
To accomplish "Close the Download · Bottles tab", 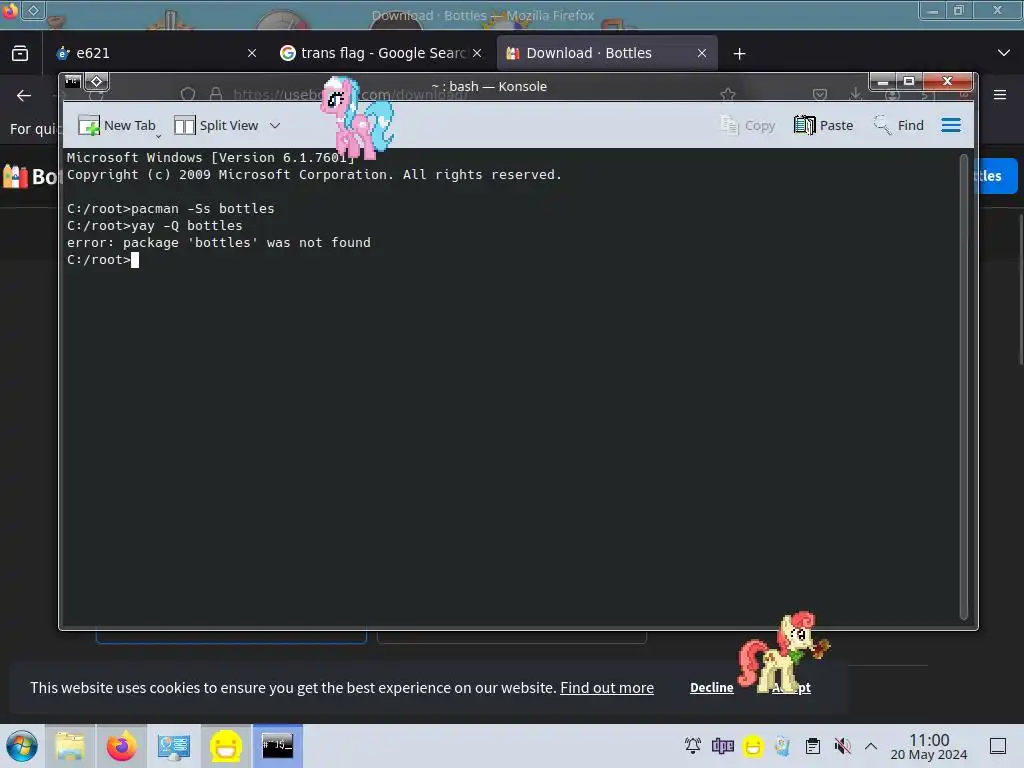I will pyautogui.click(x=702, y=53).
